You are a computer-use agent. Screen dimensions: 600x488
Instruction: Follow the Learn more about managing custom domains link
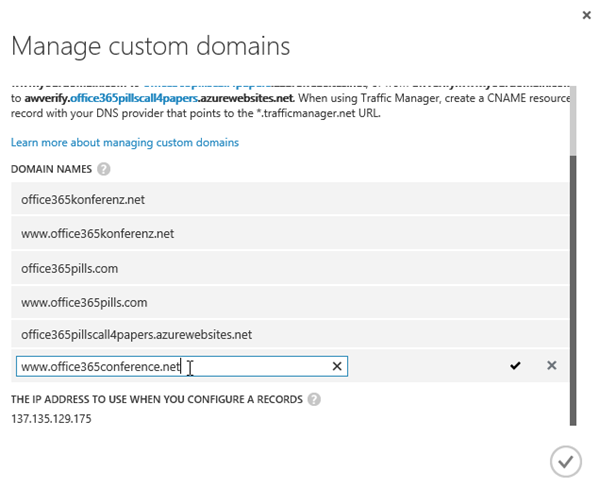[125, 143]
